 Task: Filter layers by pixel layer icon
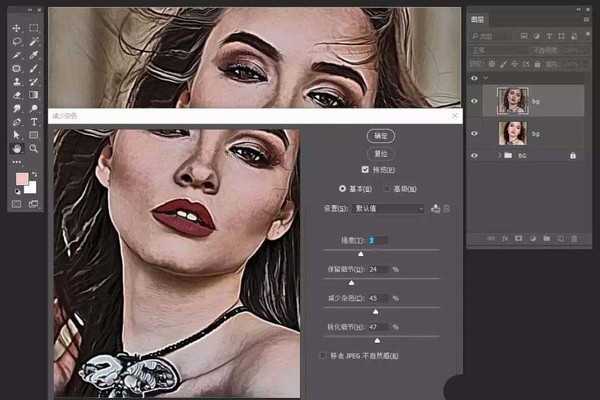[524, 36]
